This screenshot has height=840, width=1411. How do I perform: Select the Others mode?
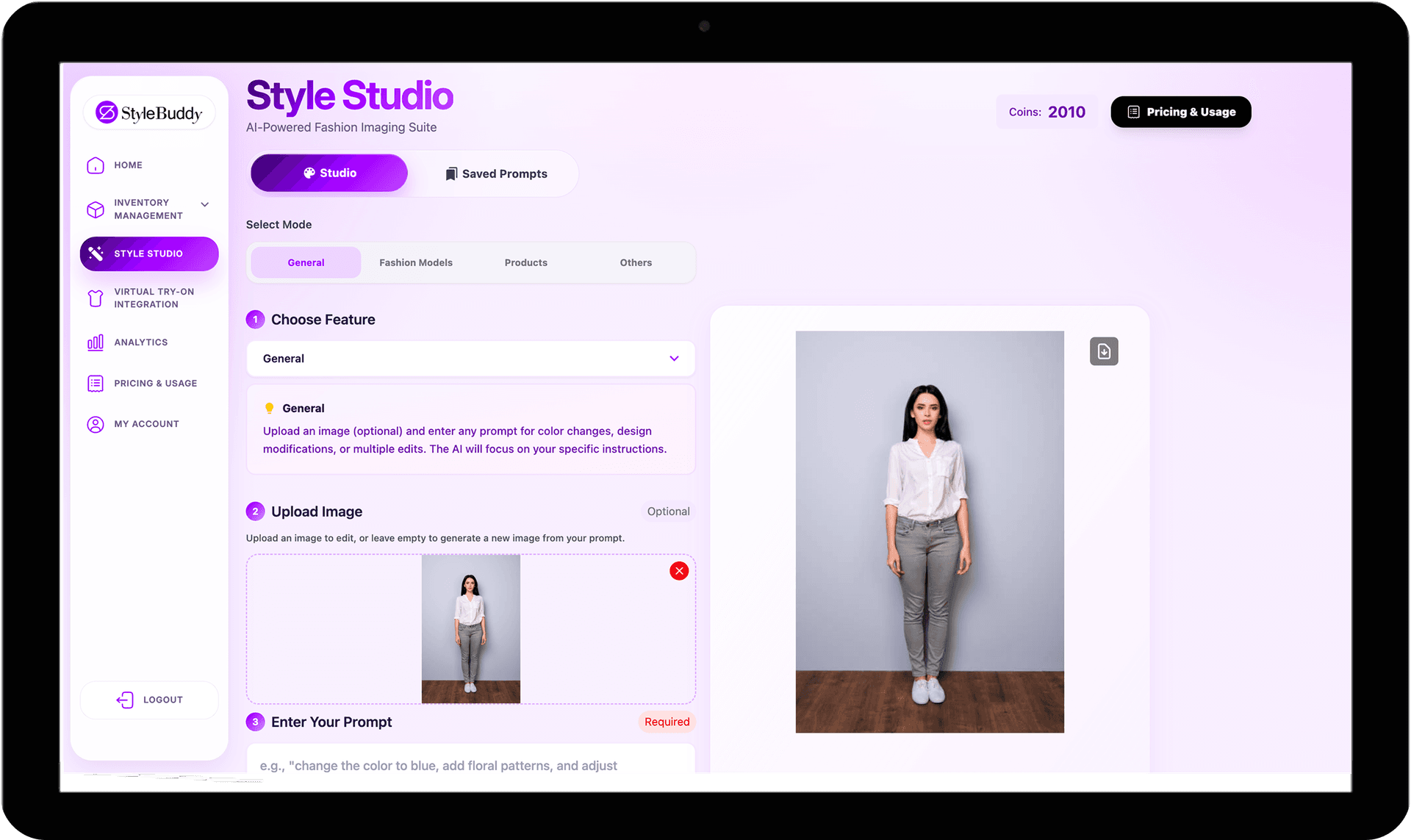pyautogui.click(x=636, y=263)
